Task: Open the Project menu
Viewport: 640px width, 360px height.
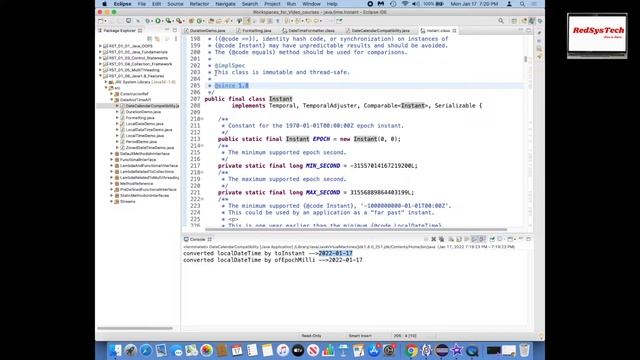Action: click(x=272, y=4)
